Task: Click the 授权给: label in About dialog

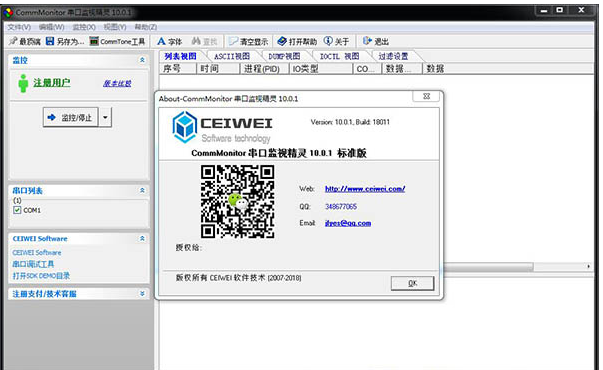Action: click(x=188, y=247)
